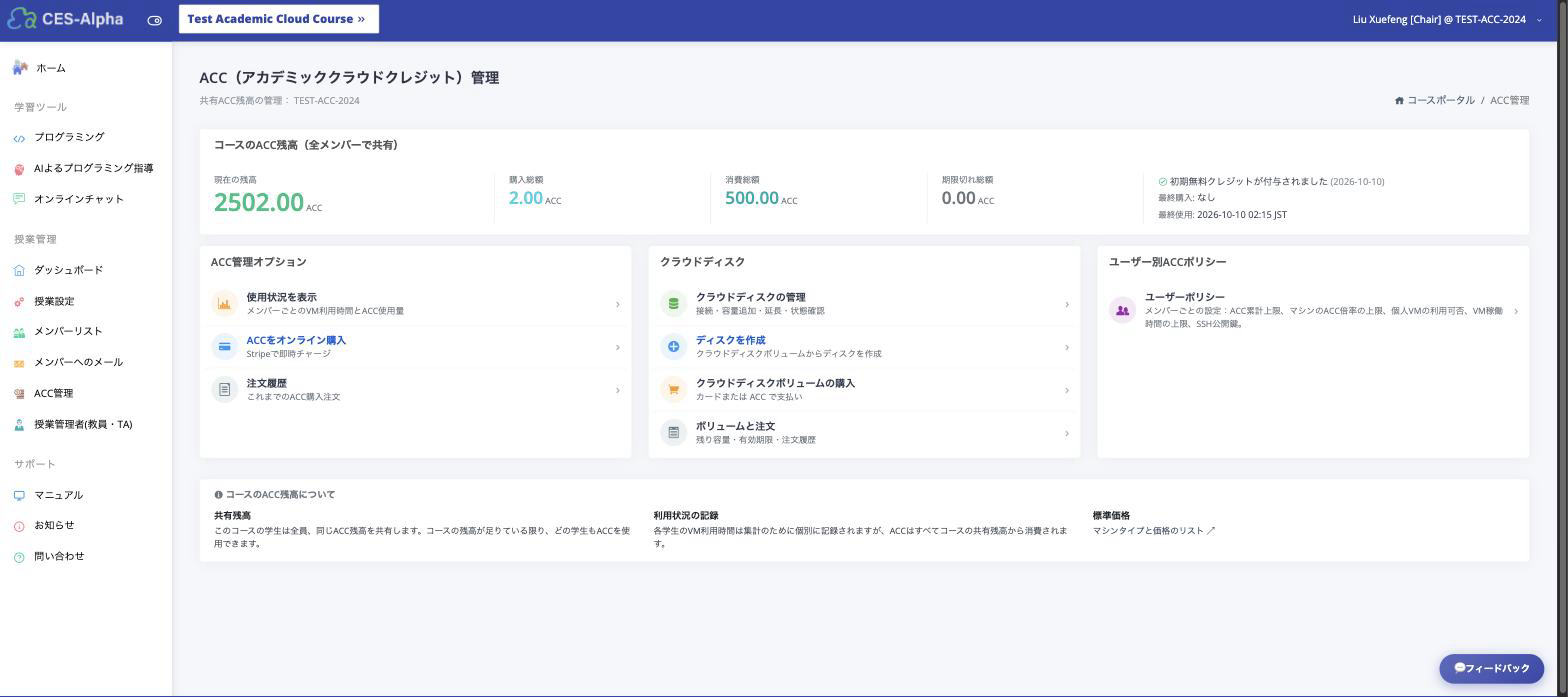Open the Test Academic Cloud Course button

tap(279, 19)
